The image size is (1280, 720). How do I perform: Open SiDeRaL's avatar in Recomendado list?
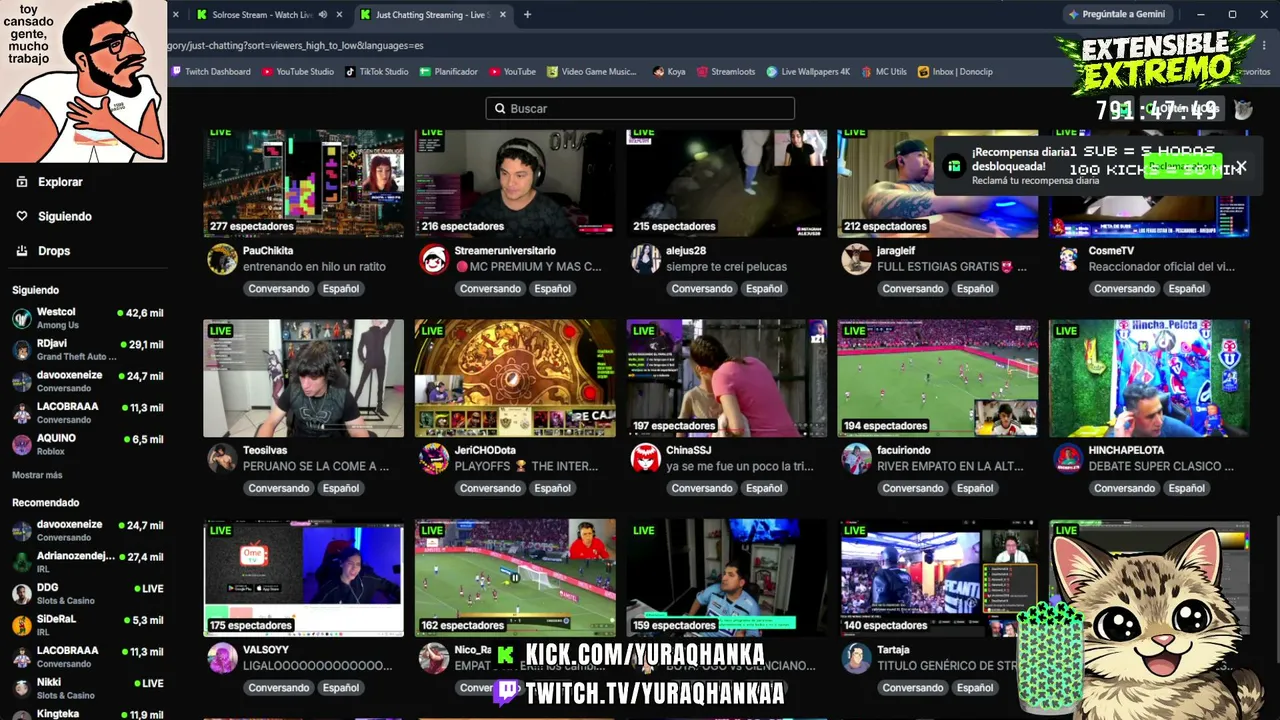(21, 626)
